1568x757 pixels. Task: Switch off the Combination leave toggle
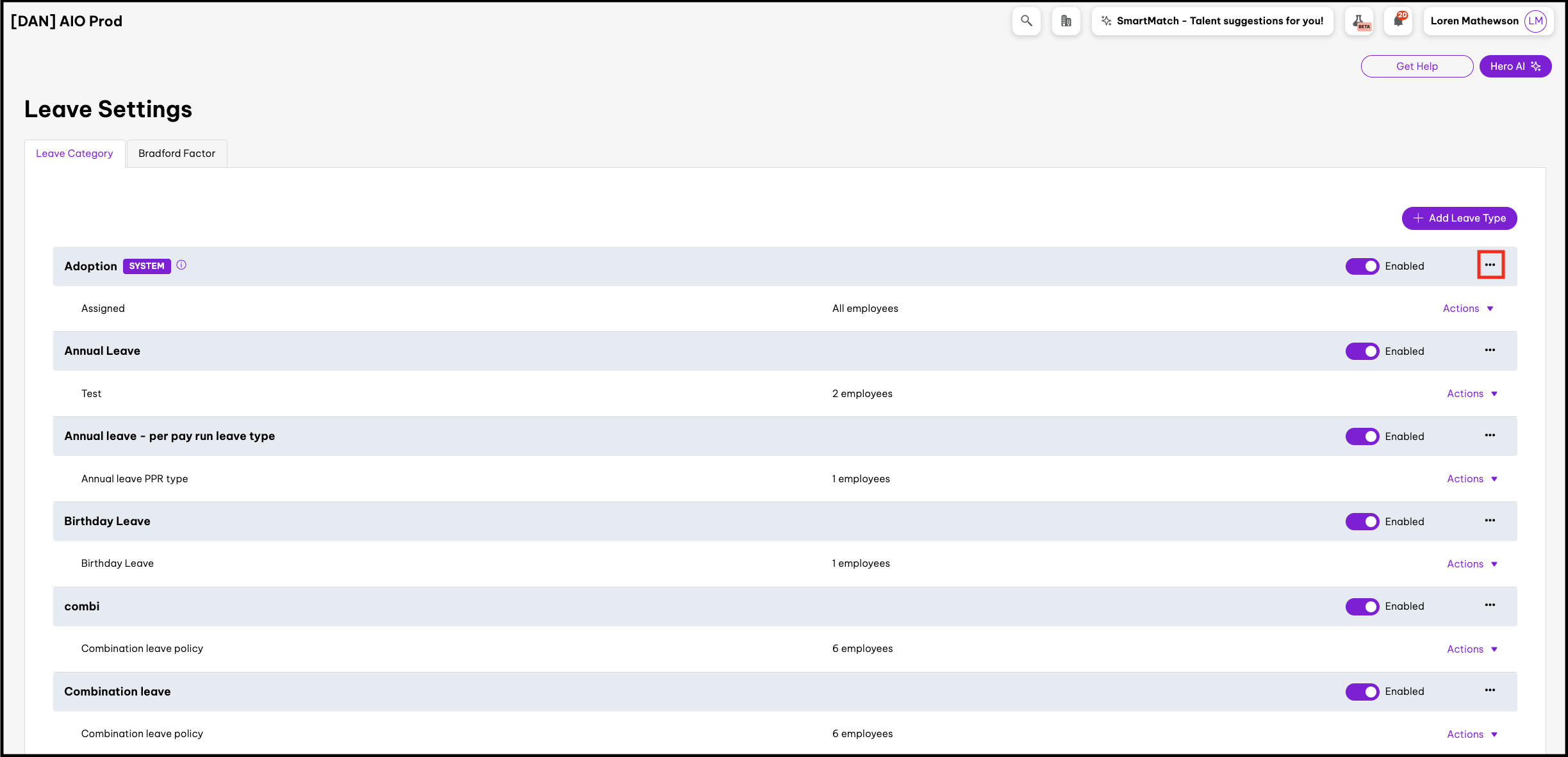click(x=1362, y=692)
